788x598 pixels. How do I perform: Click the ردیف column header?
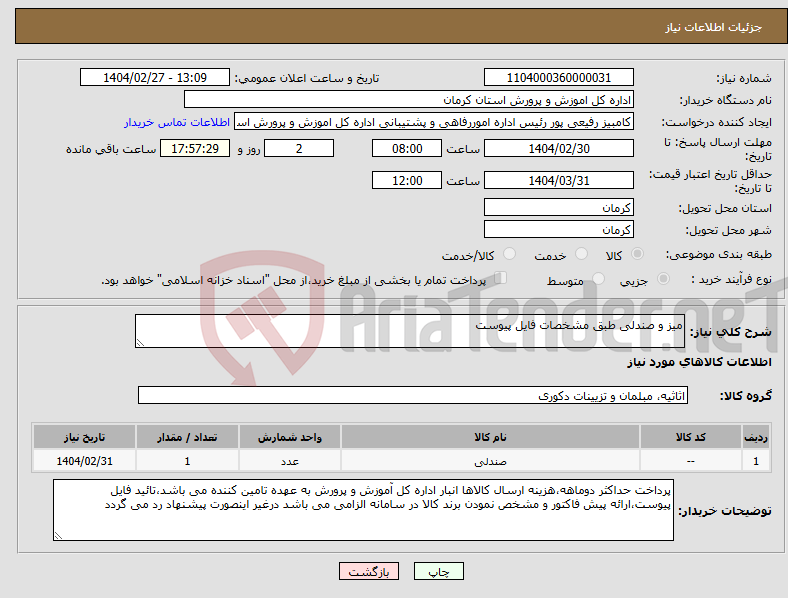(x=756, y=437)
